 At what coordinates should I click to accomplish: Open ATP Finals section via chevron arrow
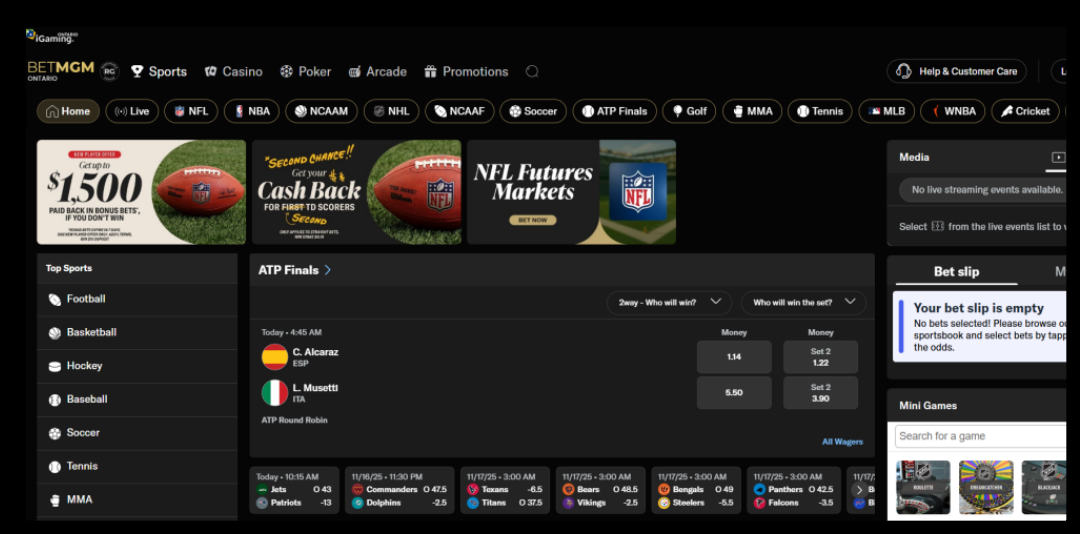coord(328,270)
